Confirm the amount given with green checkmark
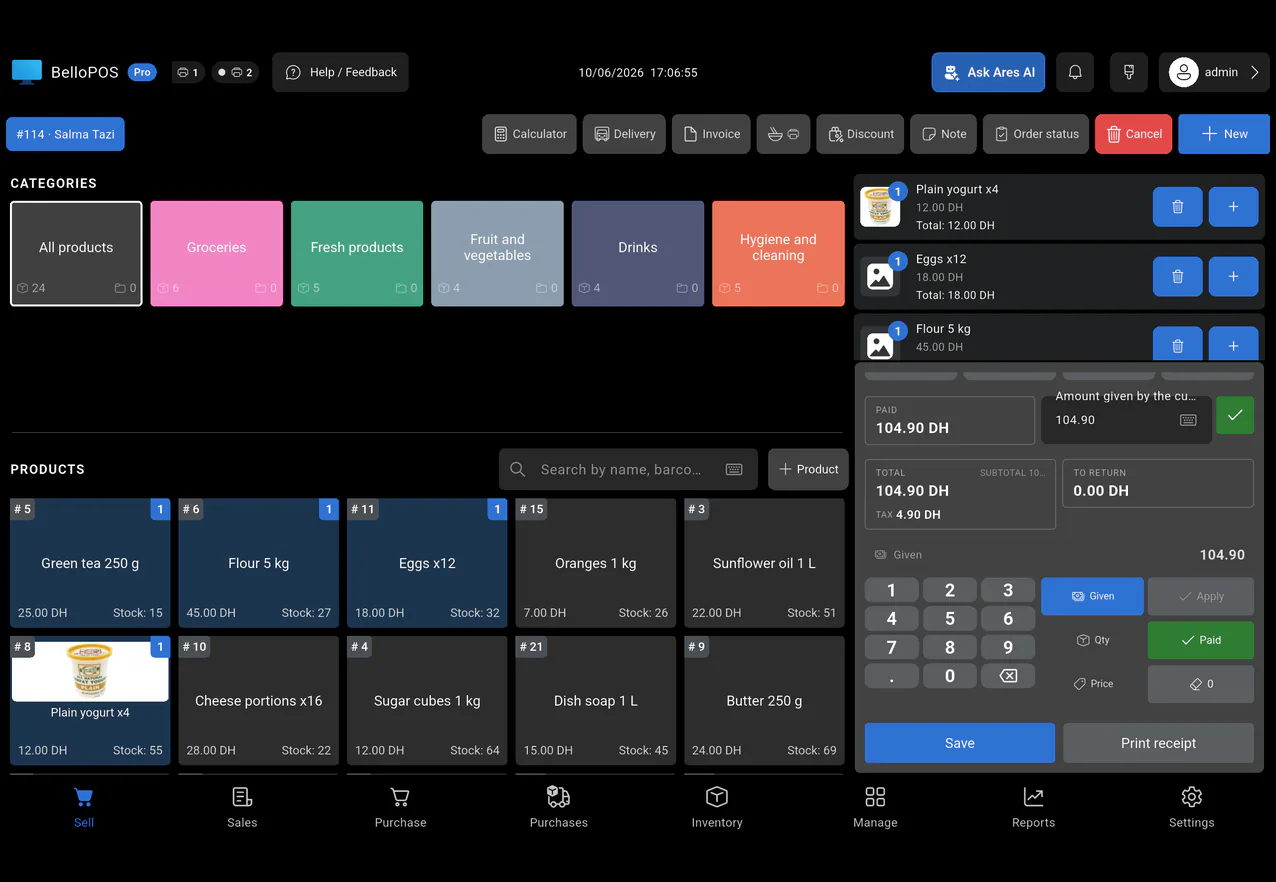Screen dimensions: 1276x882 pos(1235,415)
